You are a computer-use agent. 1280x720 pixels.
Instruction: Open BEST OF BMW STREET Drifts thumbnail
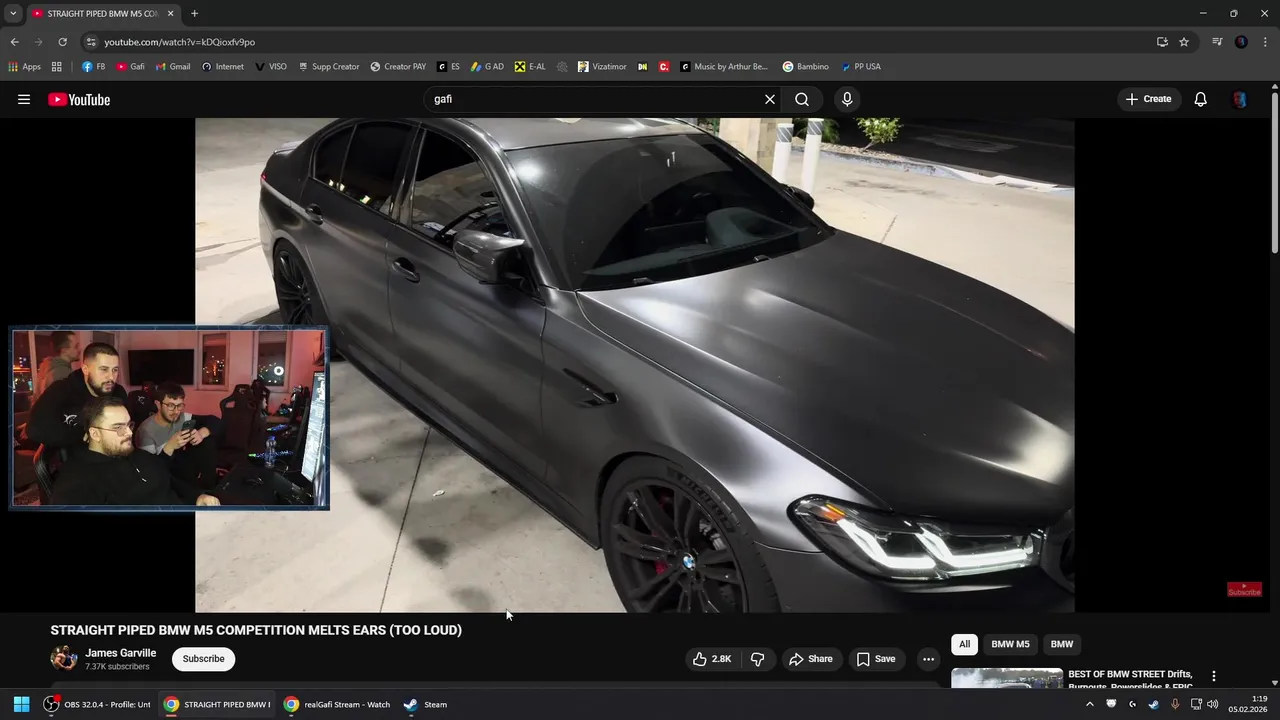tap(1007, 678)
